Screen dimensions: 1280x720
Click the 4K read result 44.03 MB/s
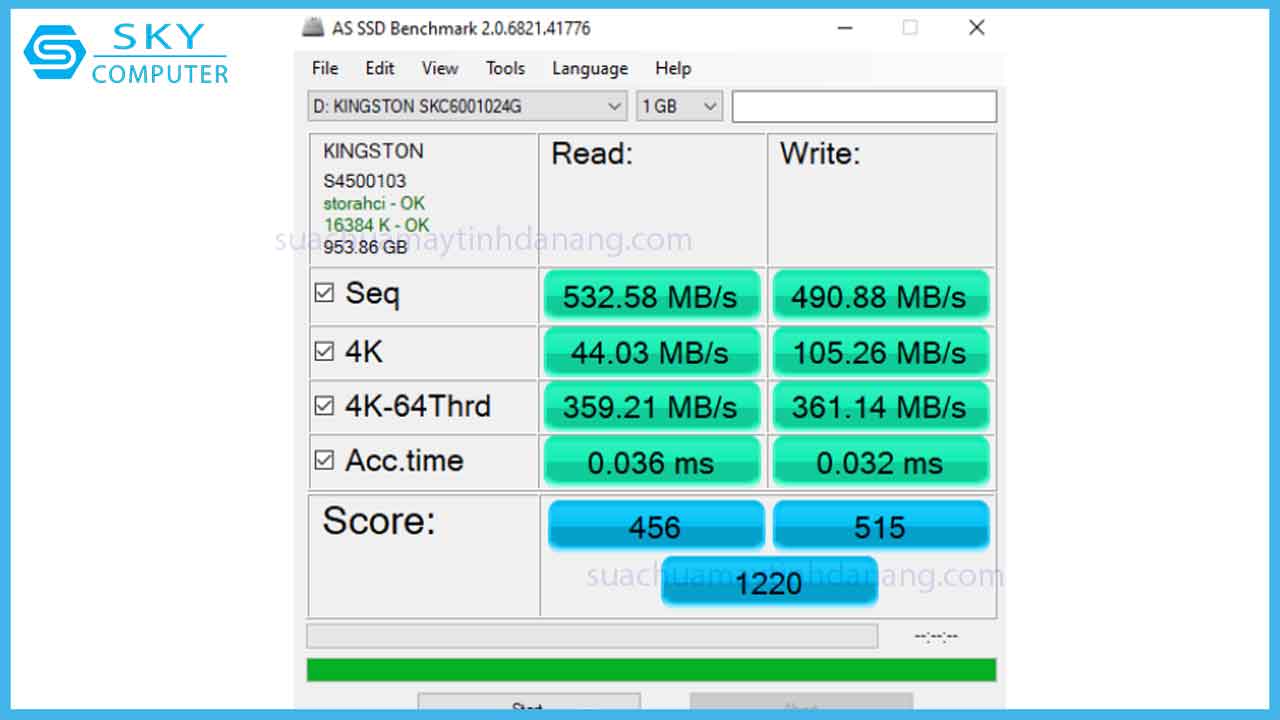click(x=651, y=352)
